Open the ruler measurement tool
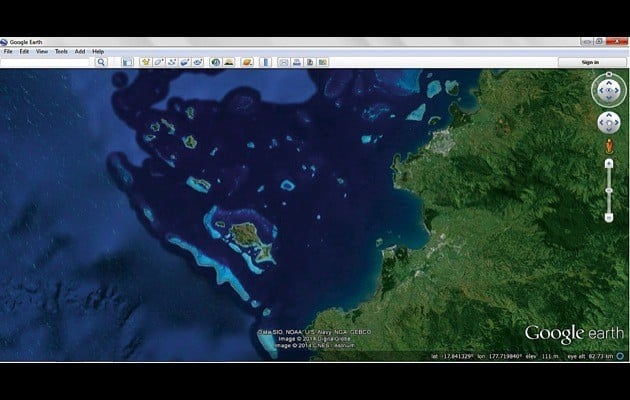This screenshot has width=630, height=400. (266, 62)
